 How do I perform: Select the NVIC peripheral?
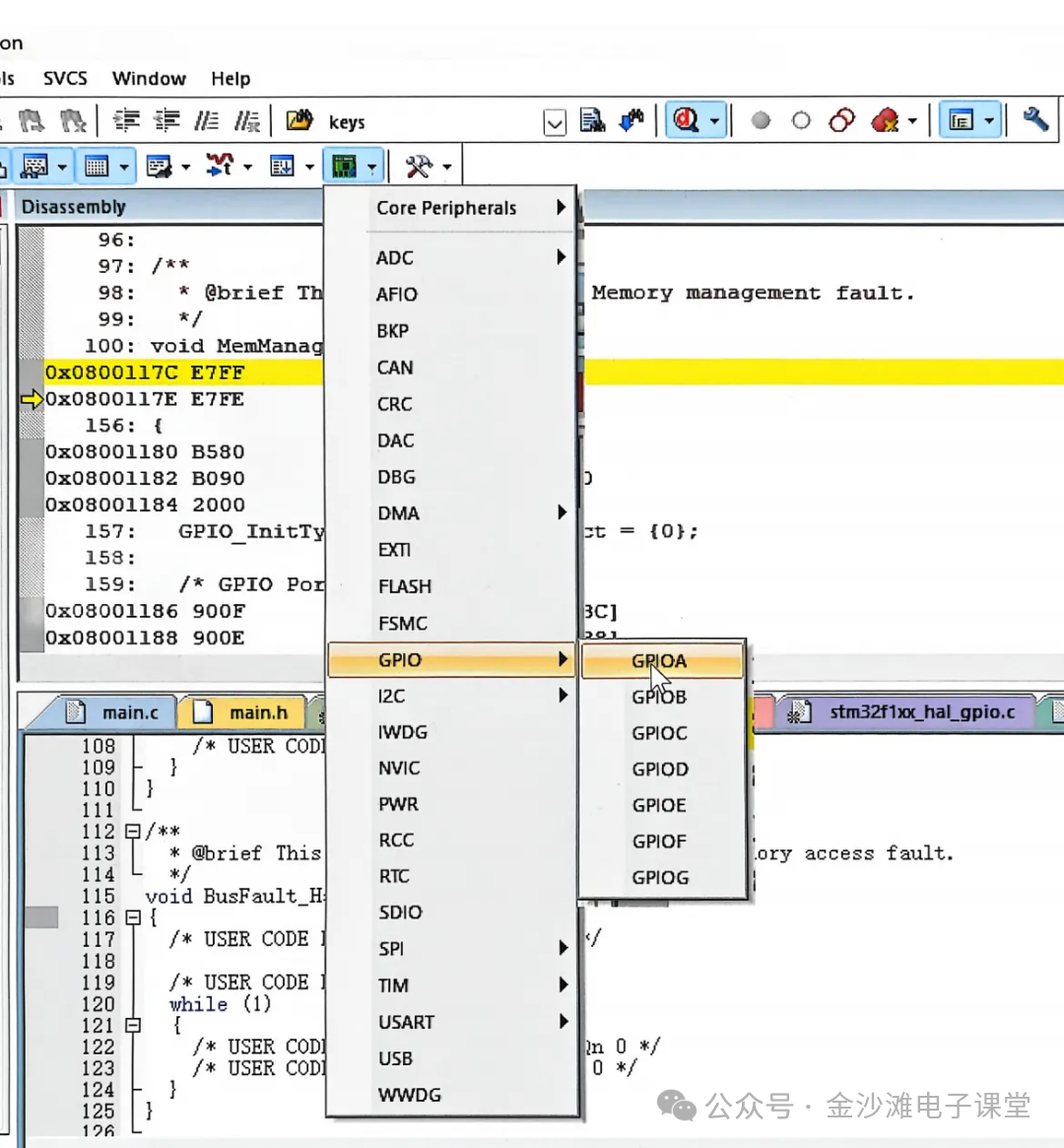coord(451,768)
